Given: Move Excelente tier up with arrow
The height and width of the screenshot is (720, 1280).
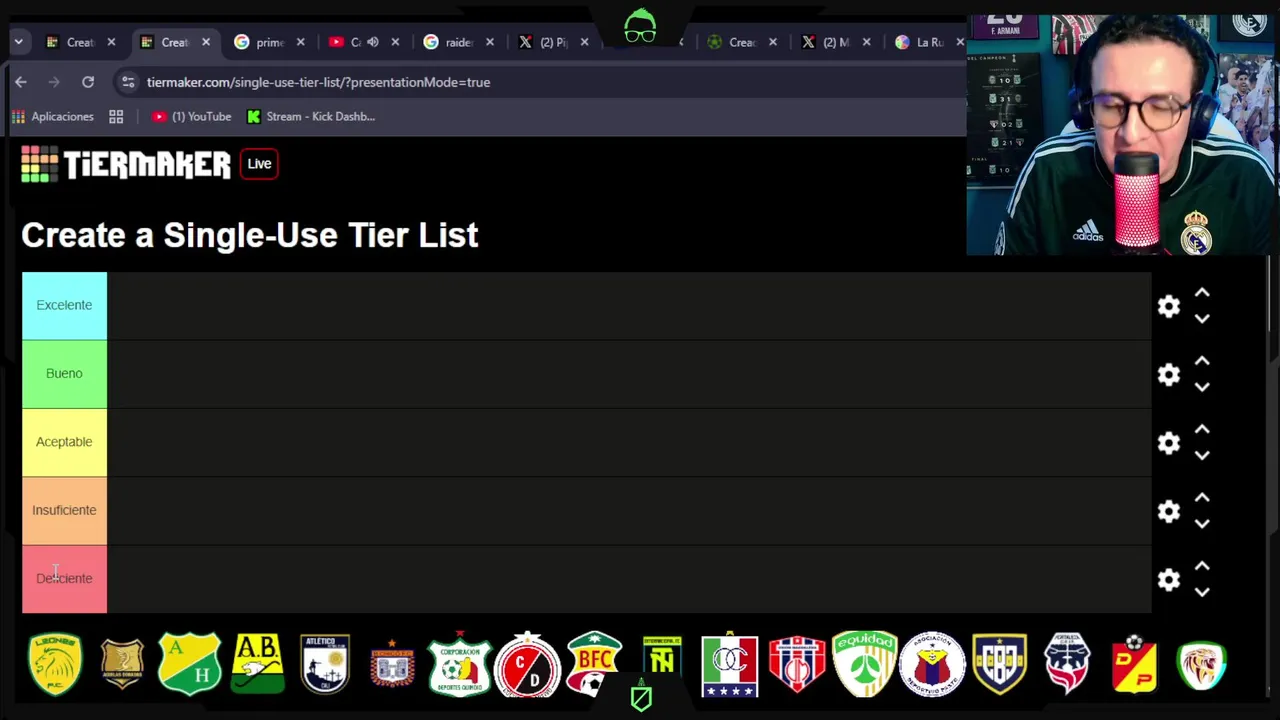Looking at the screenshot, I should 1202,293.
